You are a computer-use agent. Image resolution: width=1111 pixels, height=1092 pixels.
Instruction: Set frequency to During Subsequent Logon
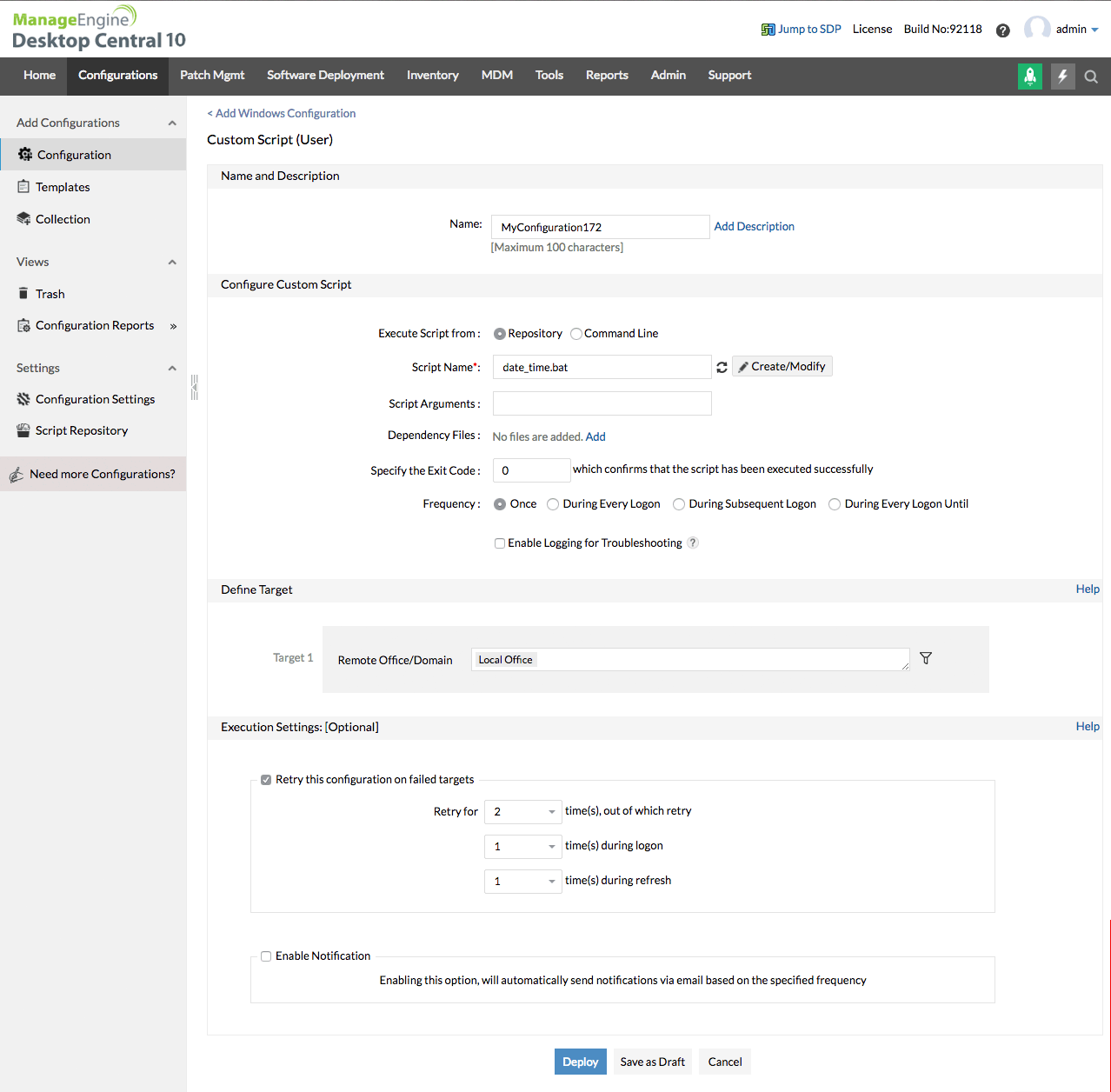click(679, 504)
